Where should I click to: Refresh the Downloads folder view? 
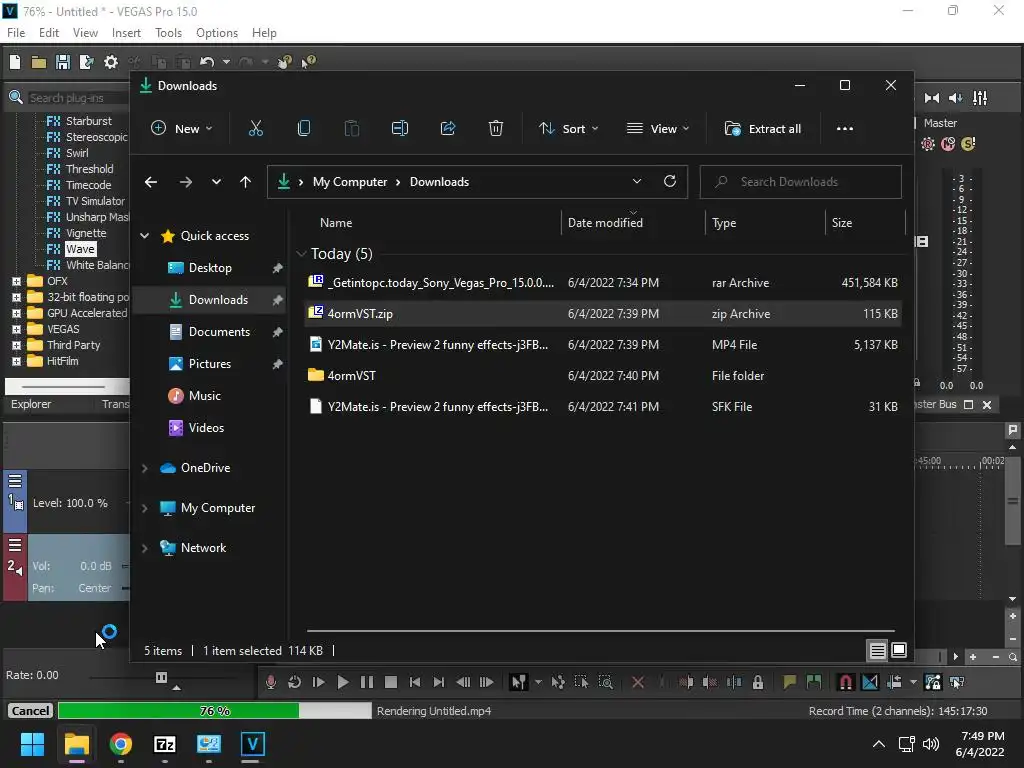pos(670,182)
